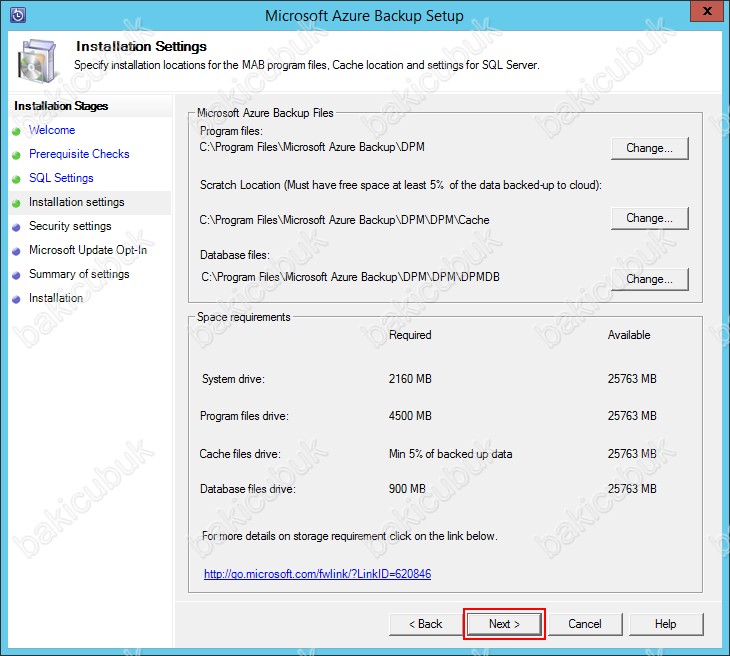Click the 'Program files:' label
The image size is (730, 656).
click(231, 131)
